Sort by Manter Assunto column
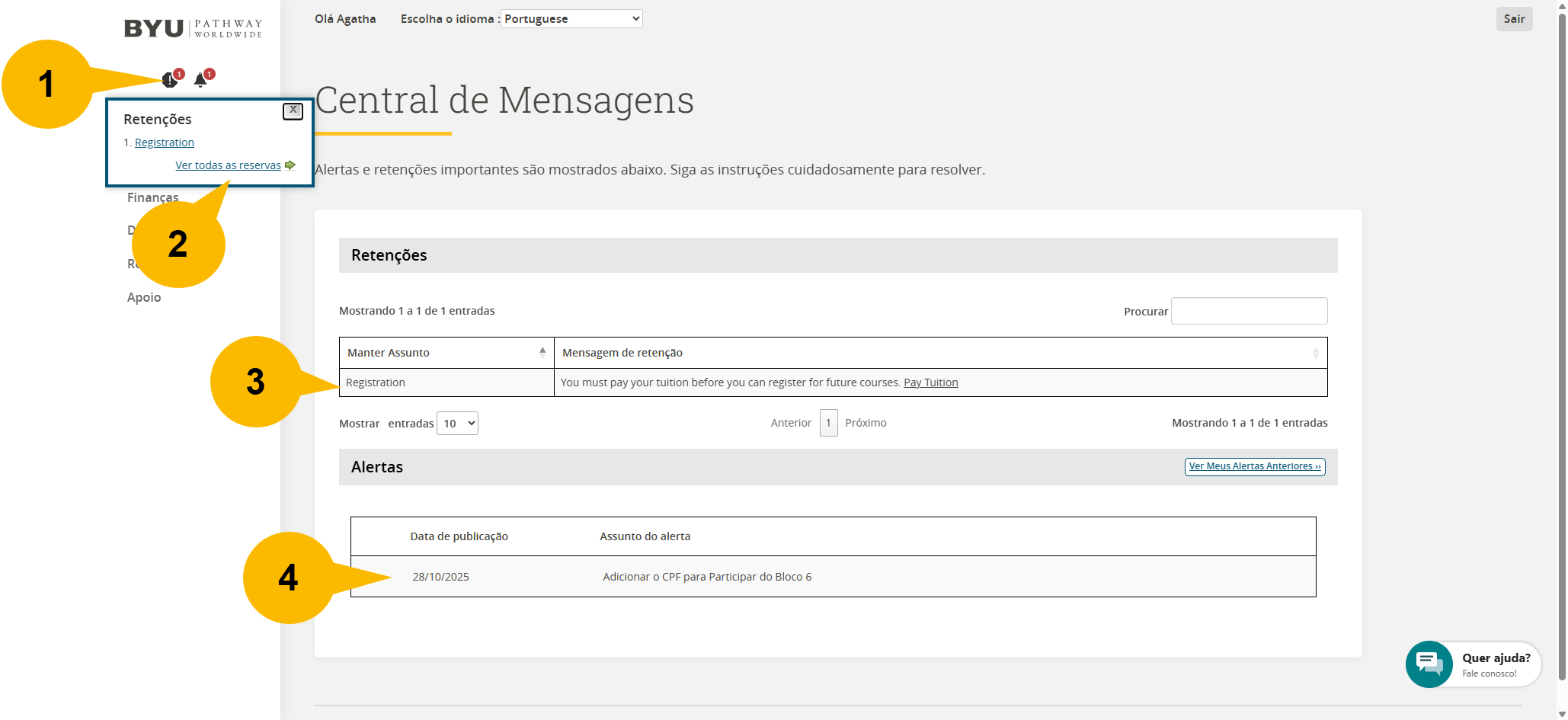 (x=446, y=353)
